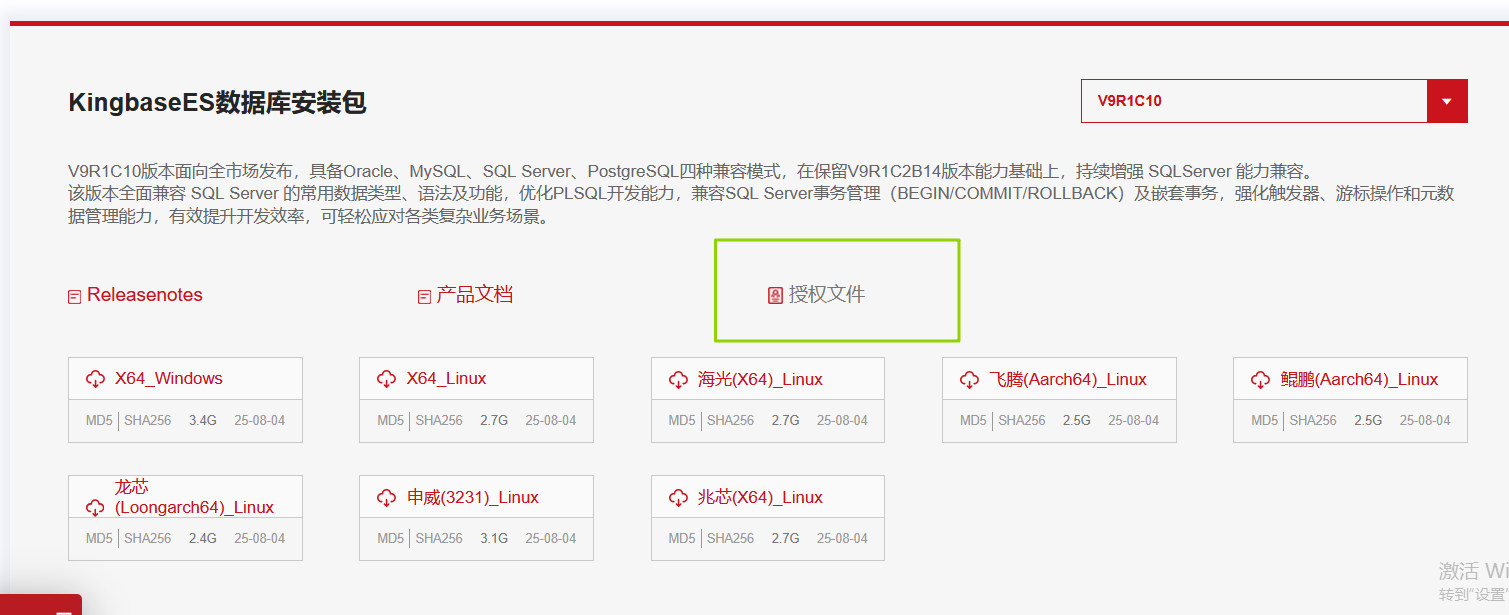Image resolution: width=1509 pixels, height=615 pixels.
Task: Download the 鲲鹏(Aarch64)_Linux package
Action: pyautogui.click(x=1359, y=379)
